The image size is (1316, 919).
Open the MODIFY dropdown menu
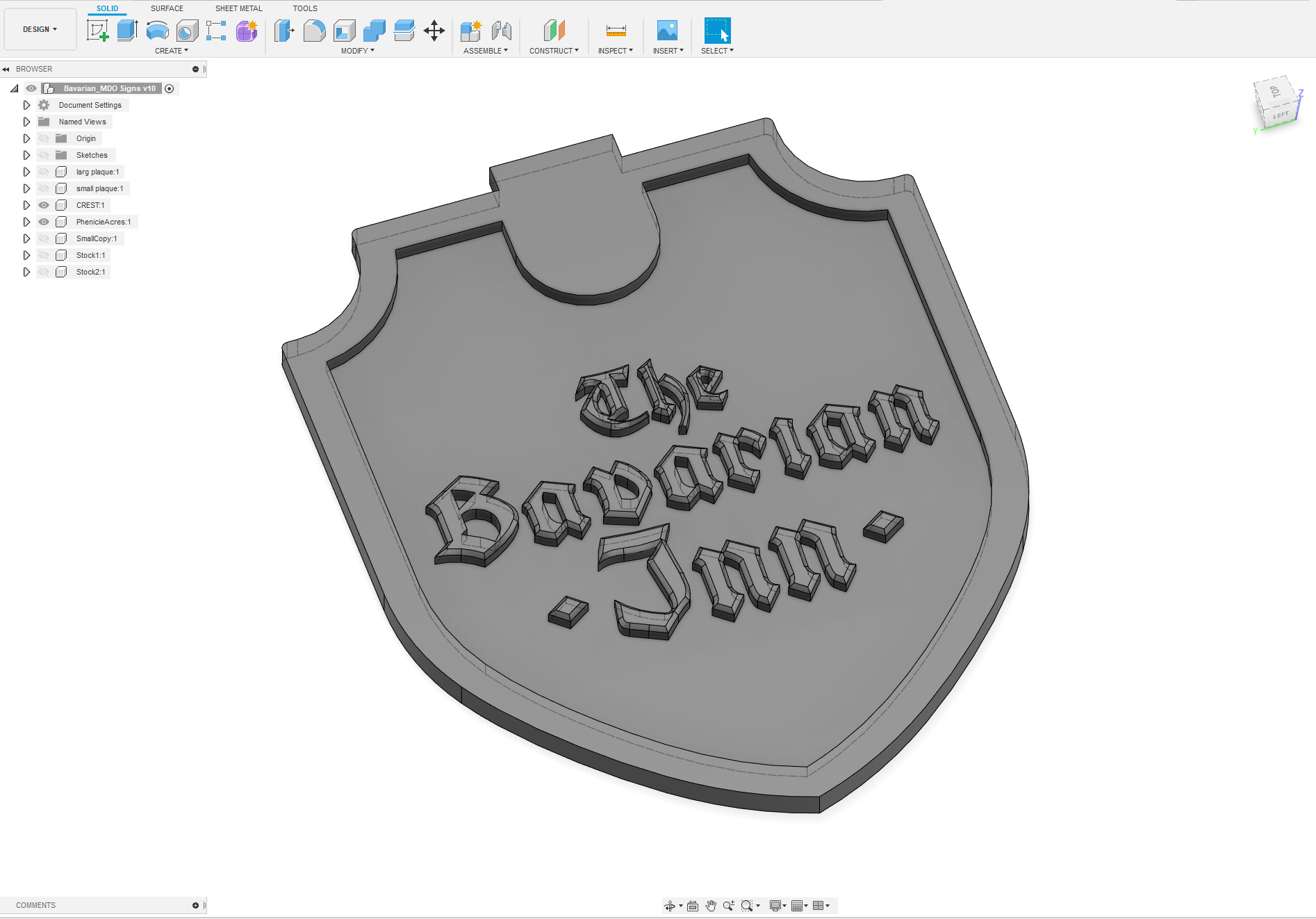(357, 51)
